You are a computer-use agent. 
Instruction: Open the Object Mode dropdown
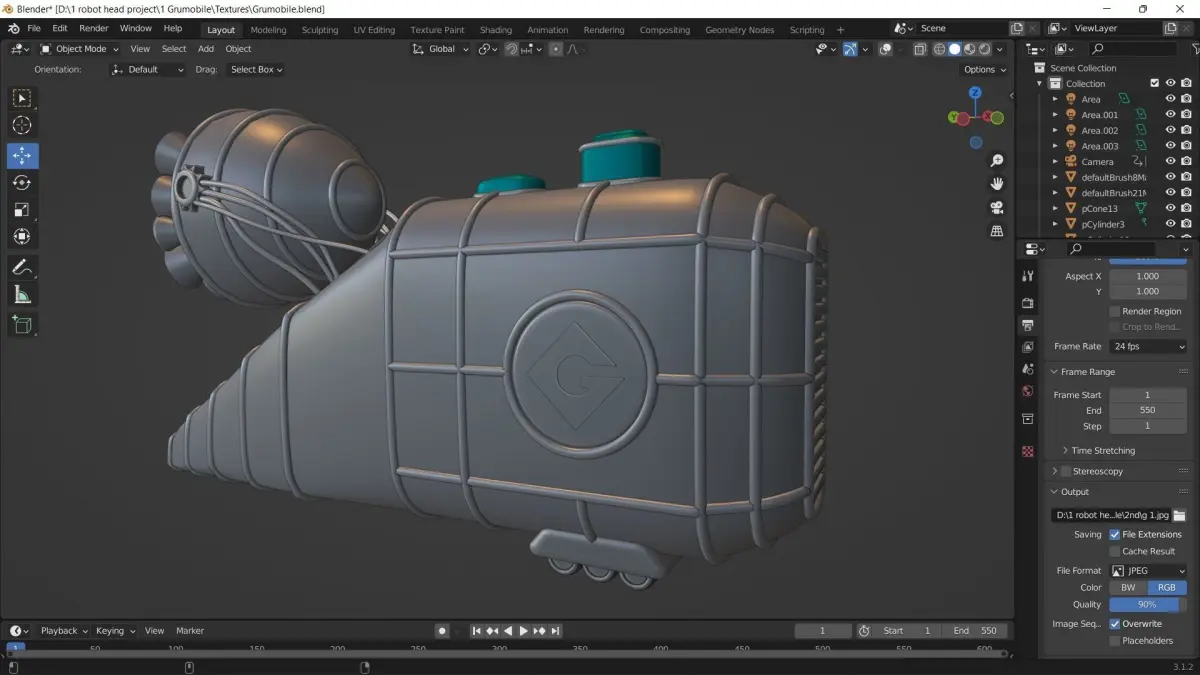click(x=79, y=49)
